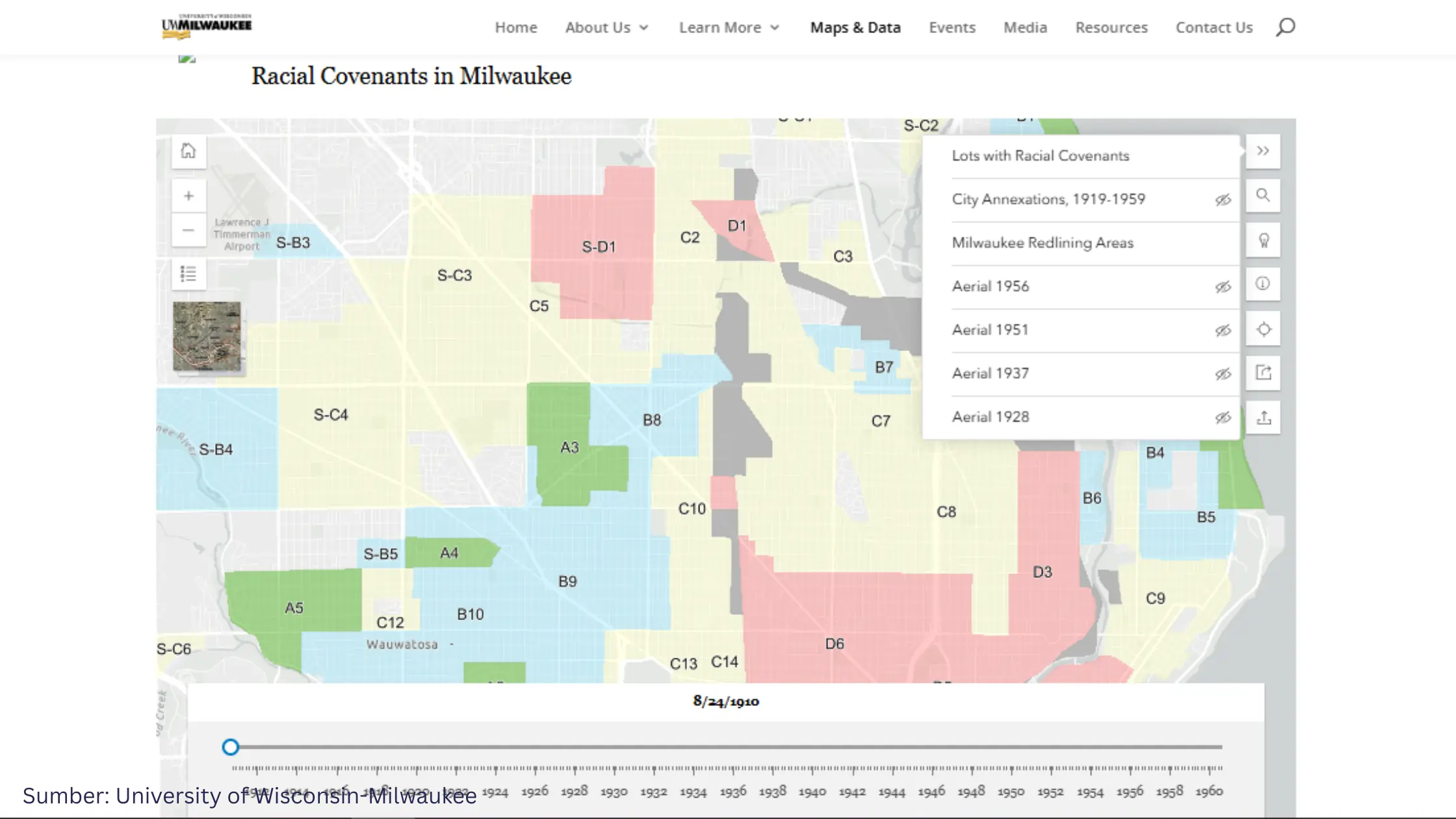Toggle visibility of Aerial 1937 layer

pos(1223,374)
